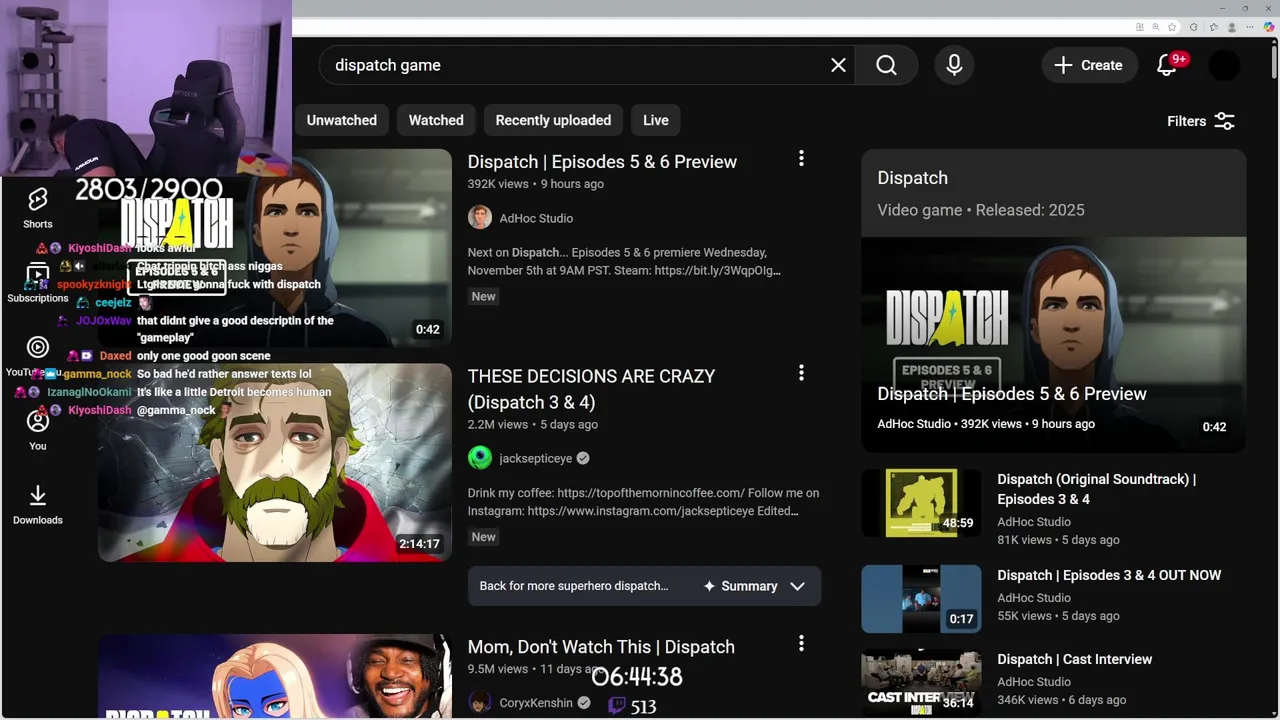
Task: Select the Watched filter chip
Action: 436,120
